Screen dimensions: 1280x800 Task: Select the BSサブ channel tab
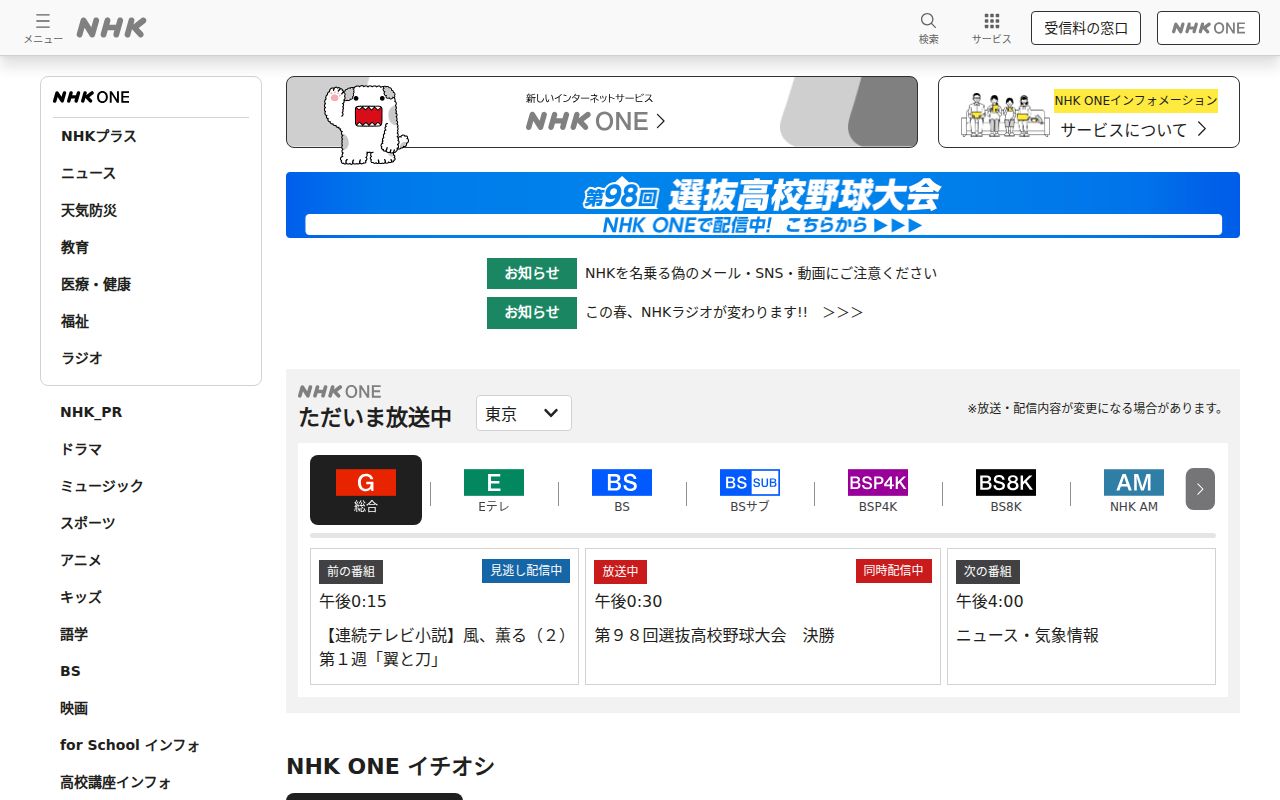[750, 491]
